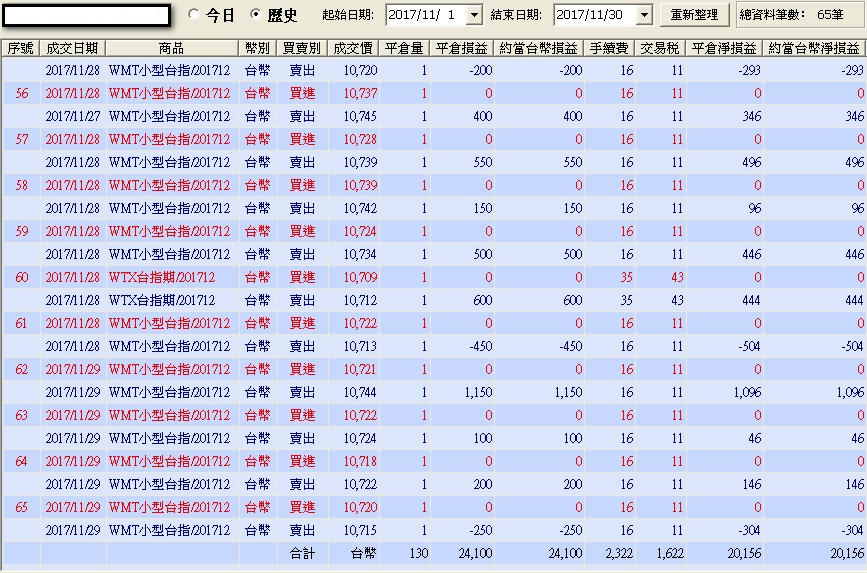The image size is (867, 573).
Task: Click the 約當台幣淨損益 column header
Action: 814,49
